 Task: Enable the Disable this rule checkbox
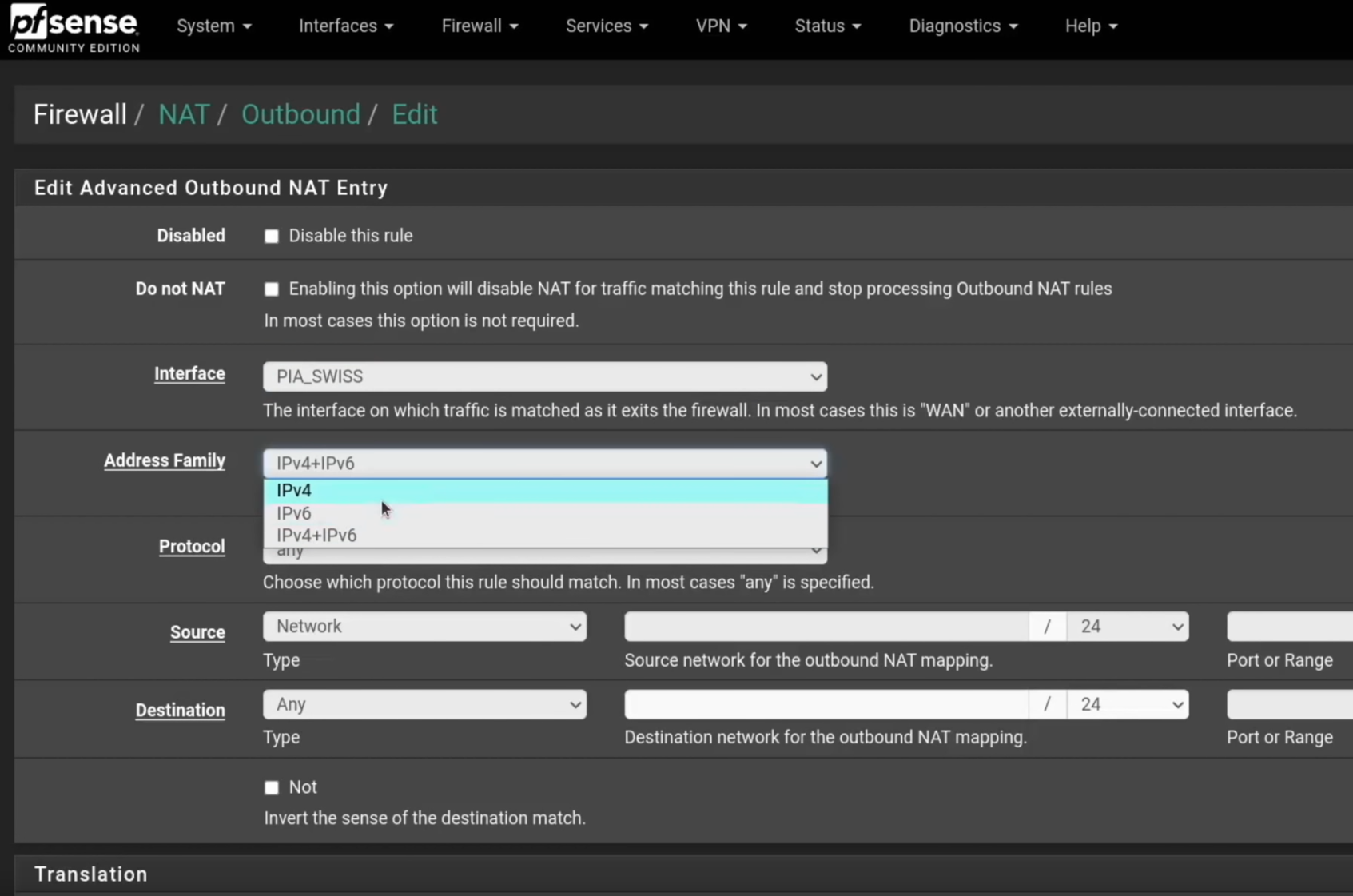[x=271, y=236]
